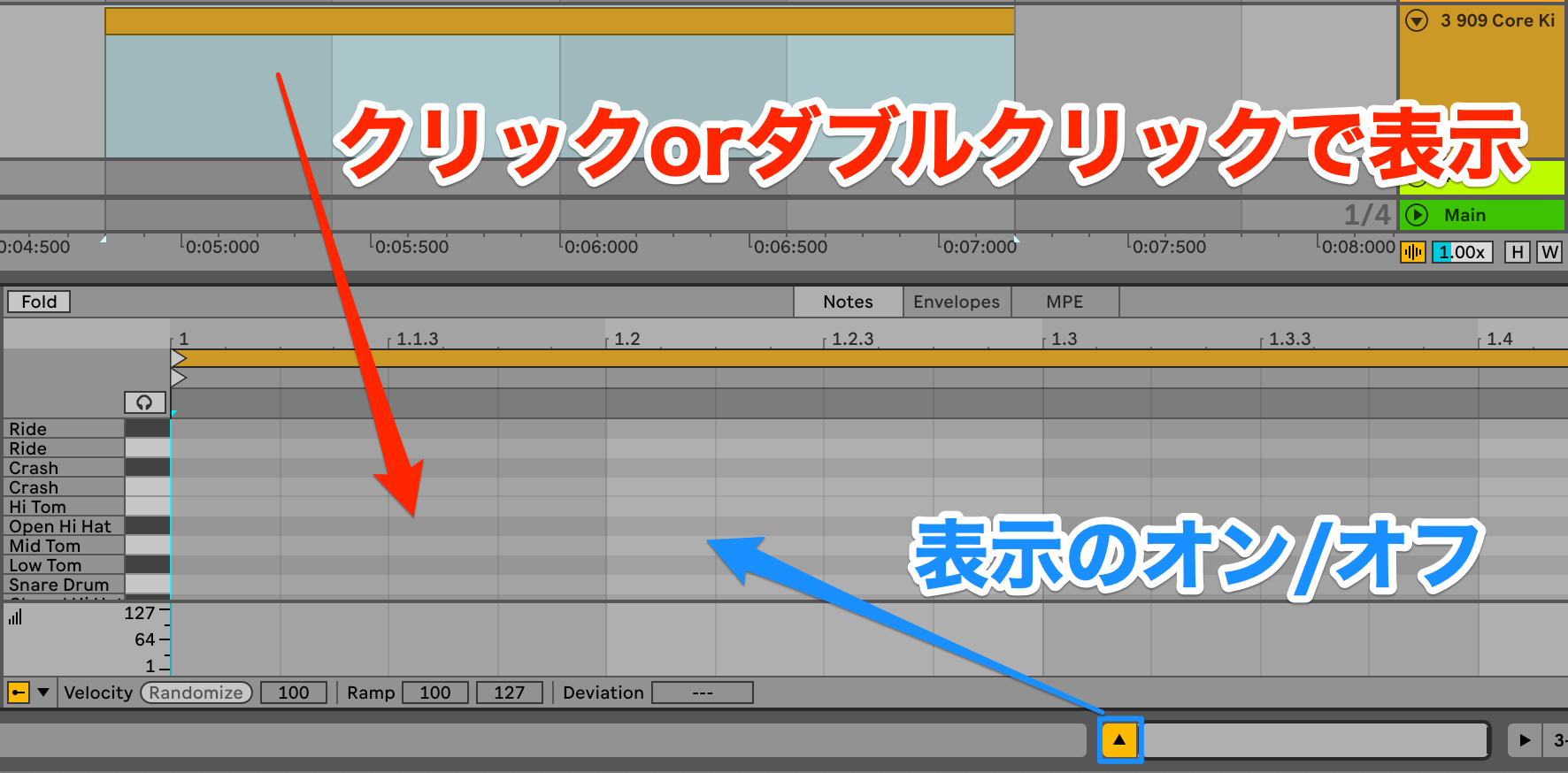Click the 0:07:500 time ruler marker

point(1169,247)
